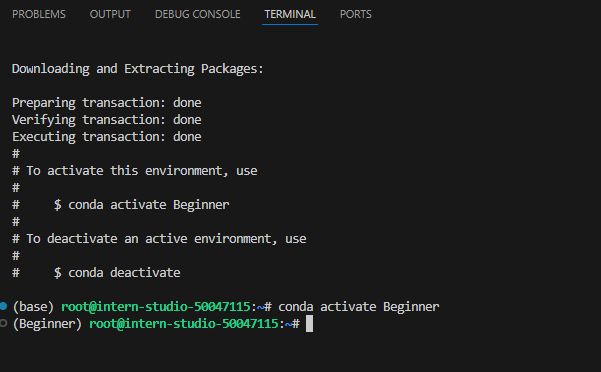Select the TERMINAL tab
Viewport: 601px width, 372px height.
[x=290, y=14]
